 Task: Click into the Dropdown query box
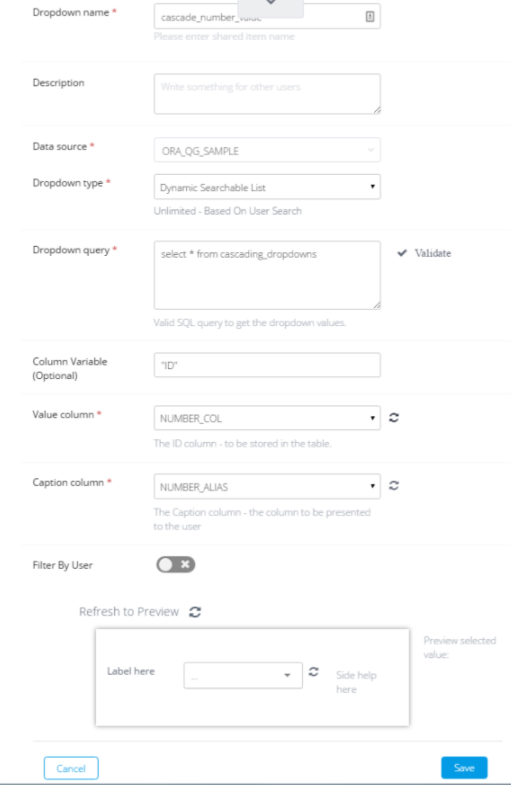[267, 275]
